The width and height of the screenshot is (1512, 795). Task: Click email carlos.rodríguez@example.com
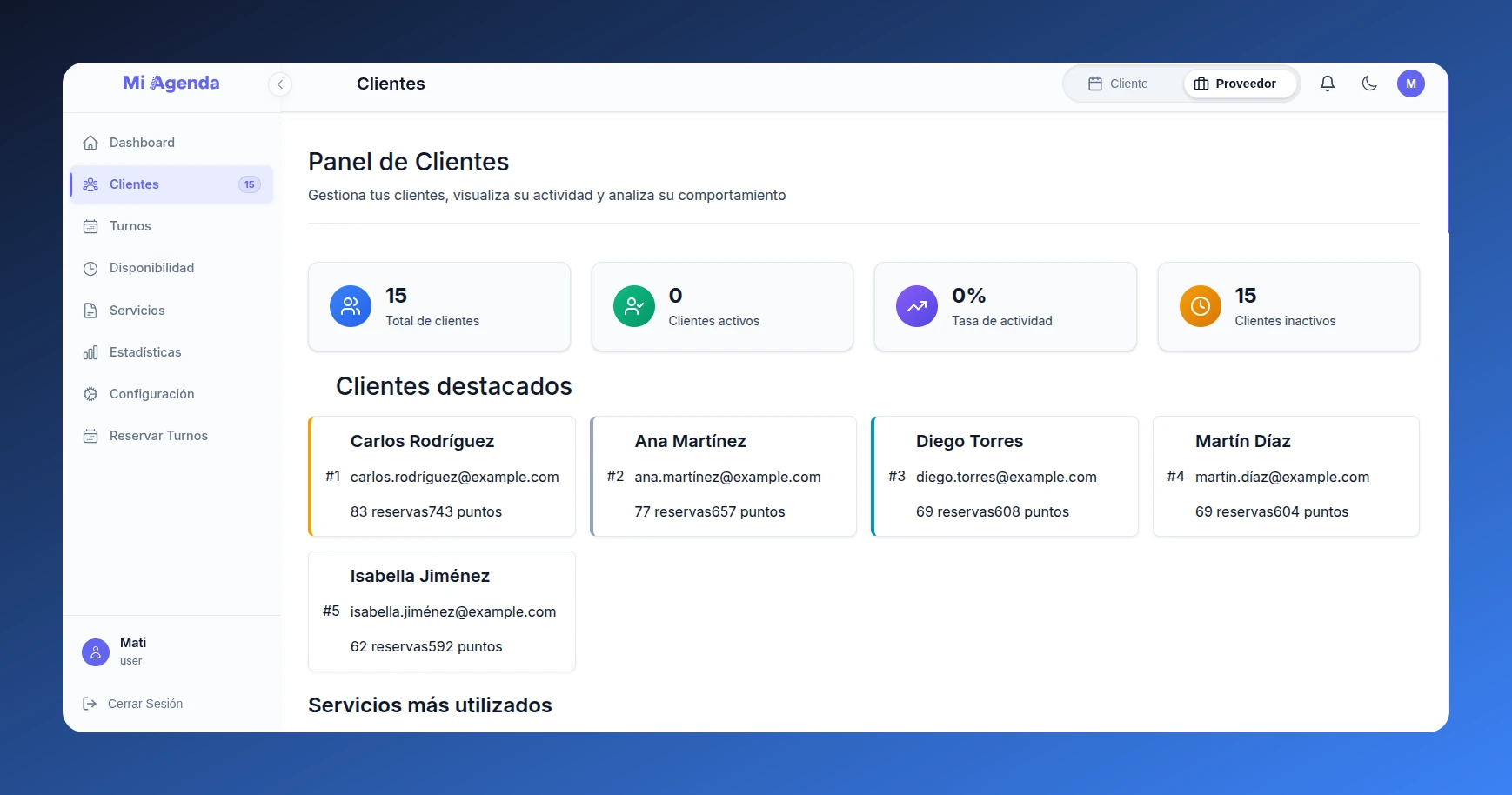click(x=455, y=477)
